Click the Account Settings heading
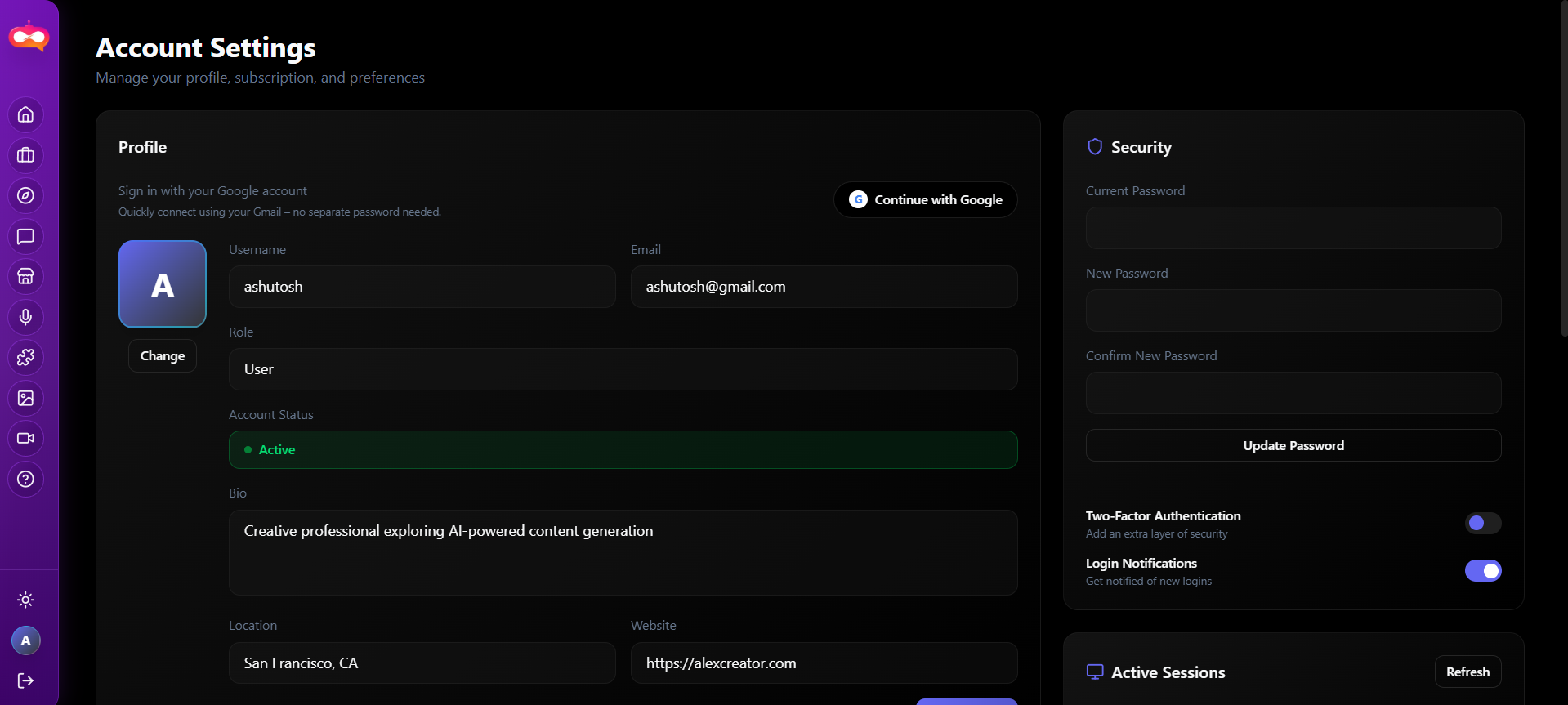The height and width of the screenshot is (705, 1568). [206, 48]
